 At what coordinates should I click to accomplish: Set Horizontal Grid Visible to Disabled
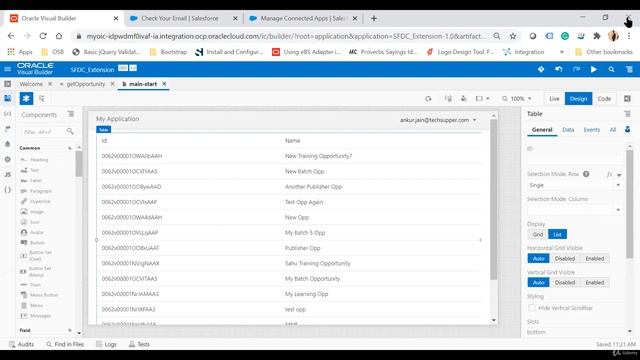coord(565,258)
